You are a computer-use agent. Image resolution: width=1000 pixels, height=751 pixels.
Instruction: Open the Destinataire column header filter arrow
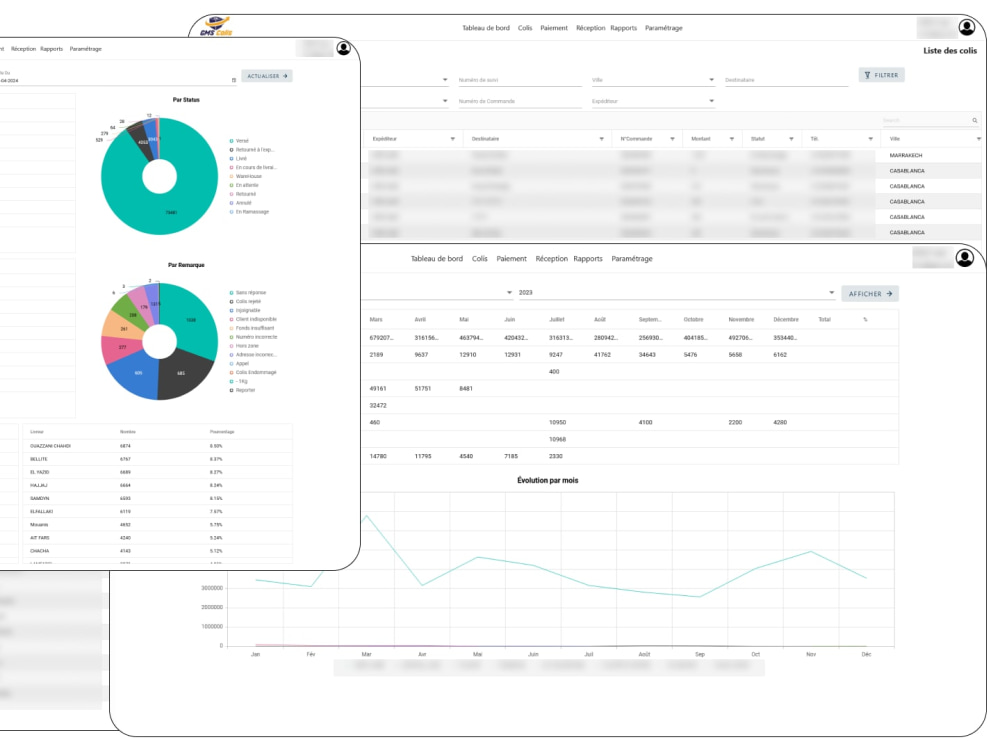pyautogui.click(x=601, y=139)
